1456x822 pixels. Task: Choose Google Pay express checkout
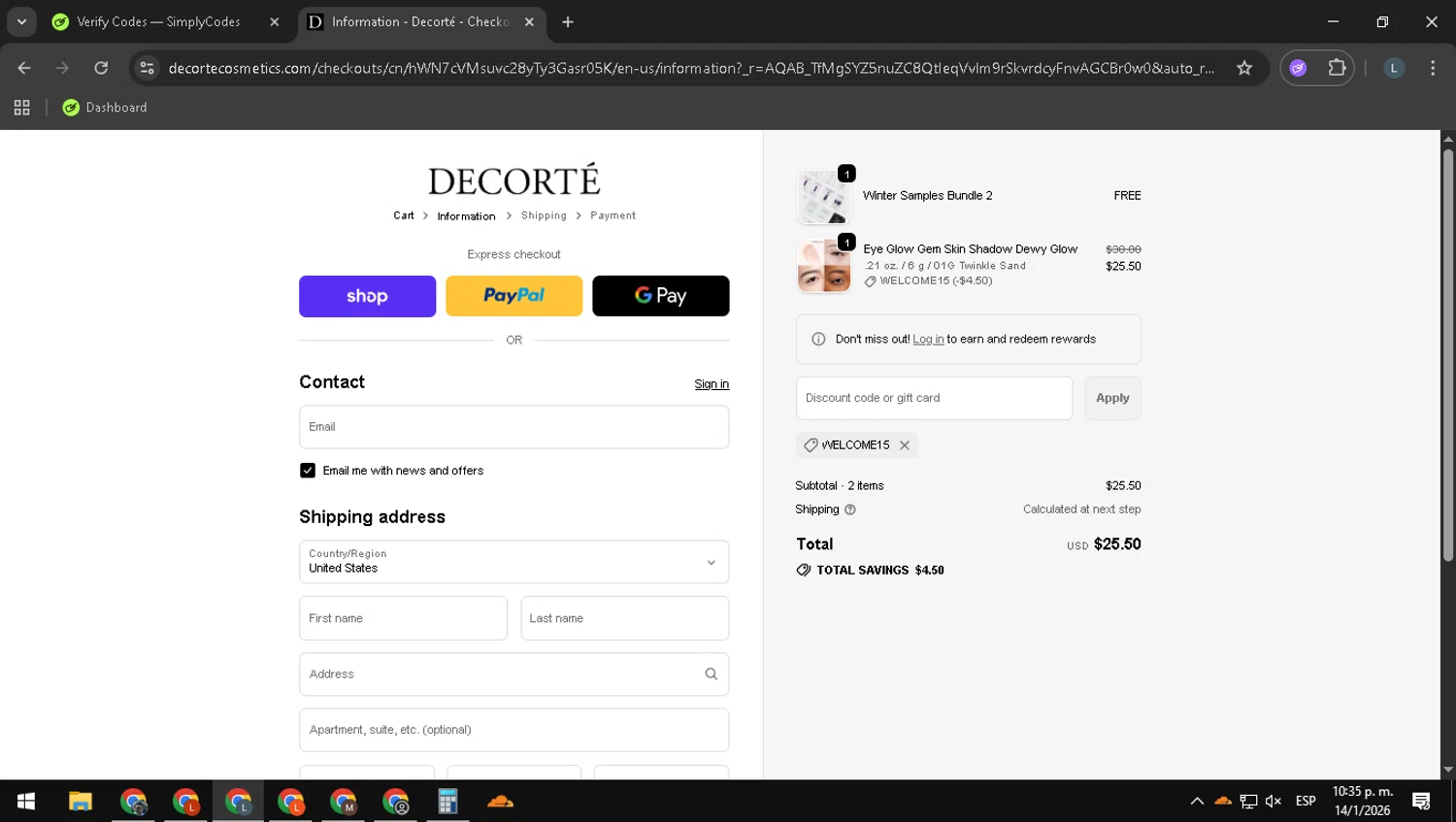pos(660,296)
